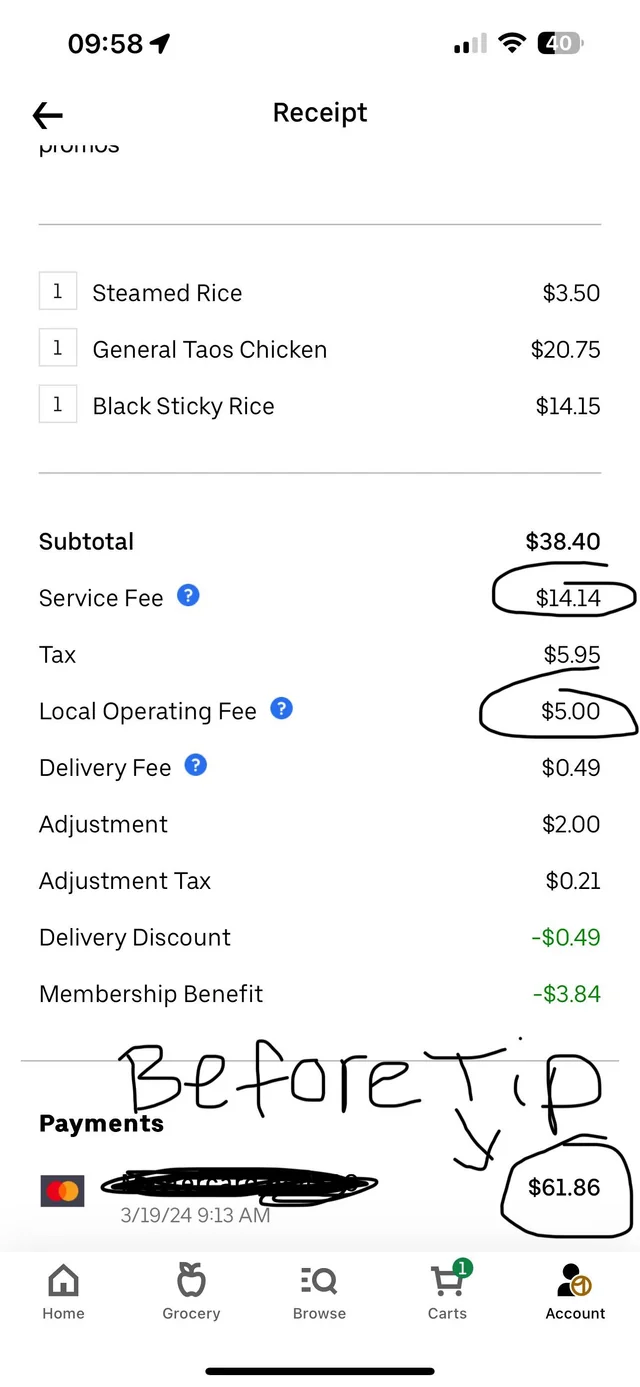Tap the Steamed Rice quantity box
This screenshot has width=640, height=1387.
[58, 292]
